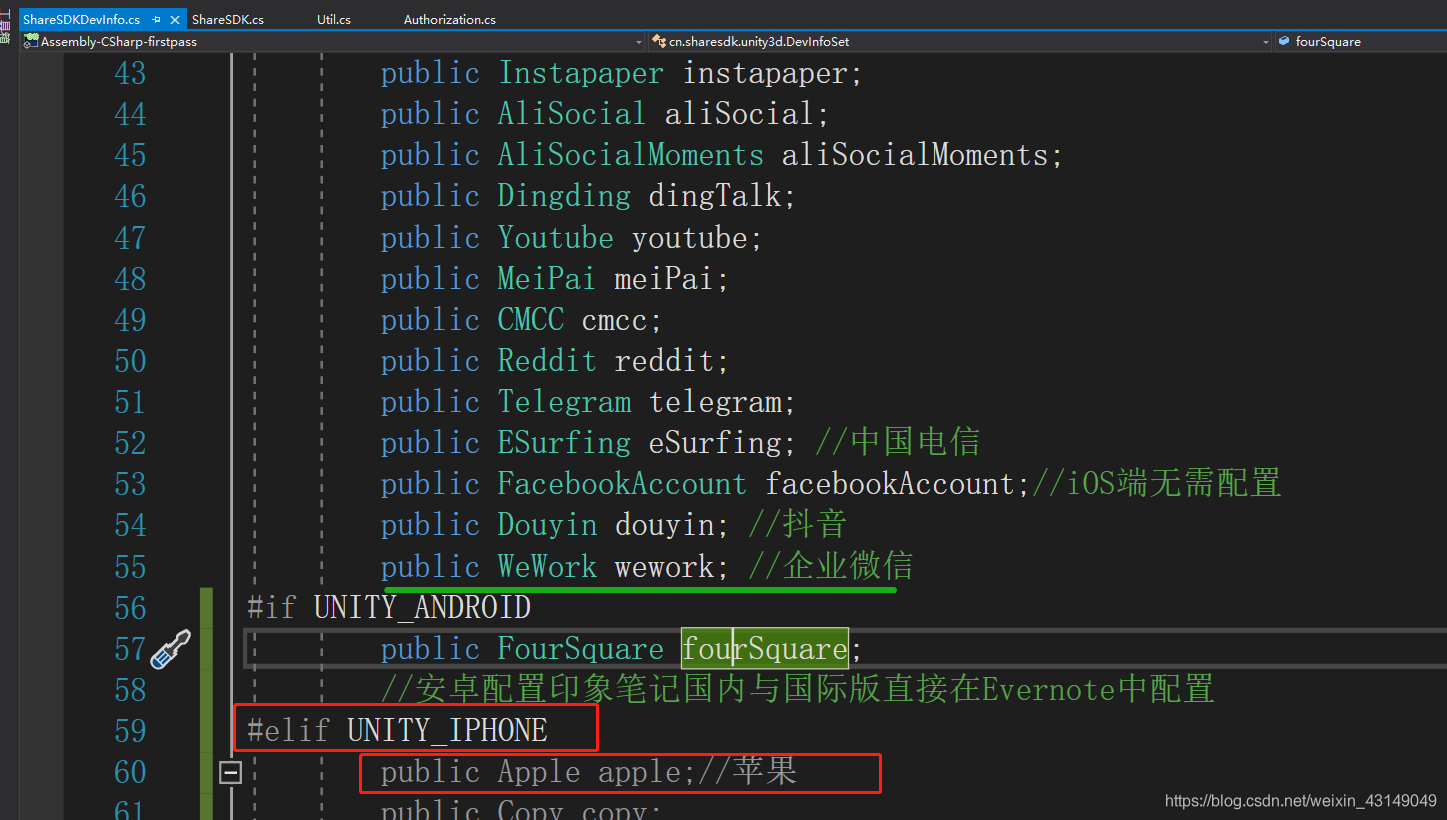
Task: Click the public keyword on line 49
Action: [430, 320]
